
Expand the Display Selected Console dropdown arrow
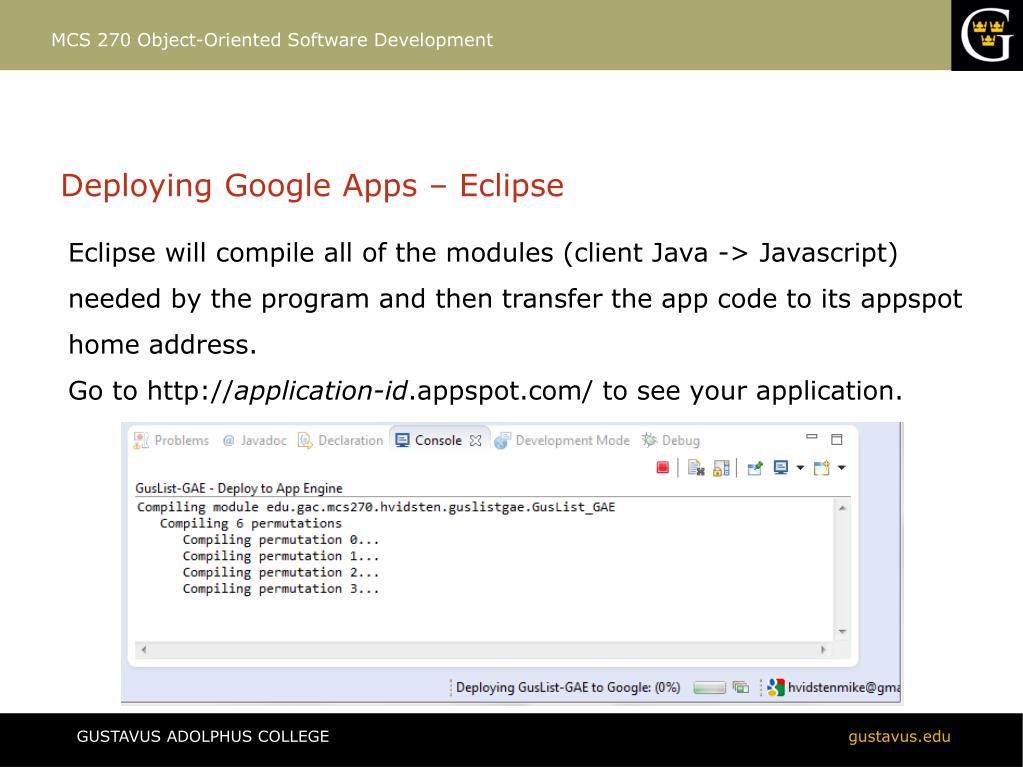click(800, 468)
